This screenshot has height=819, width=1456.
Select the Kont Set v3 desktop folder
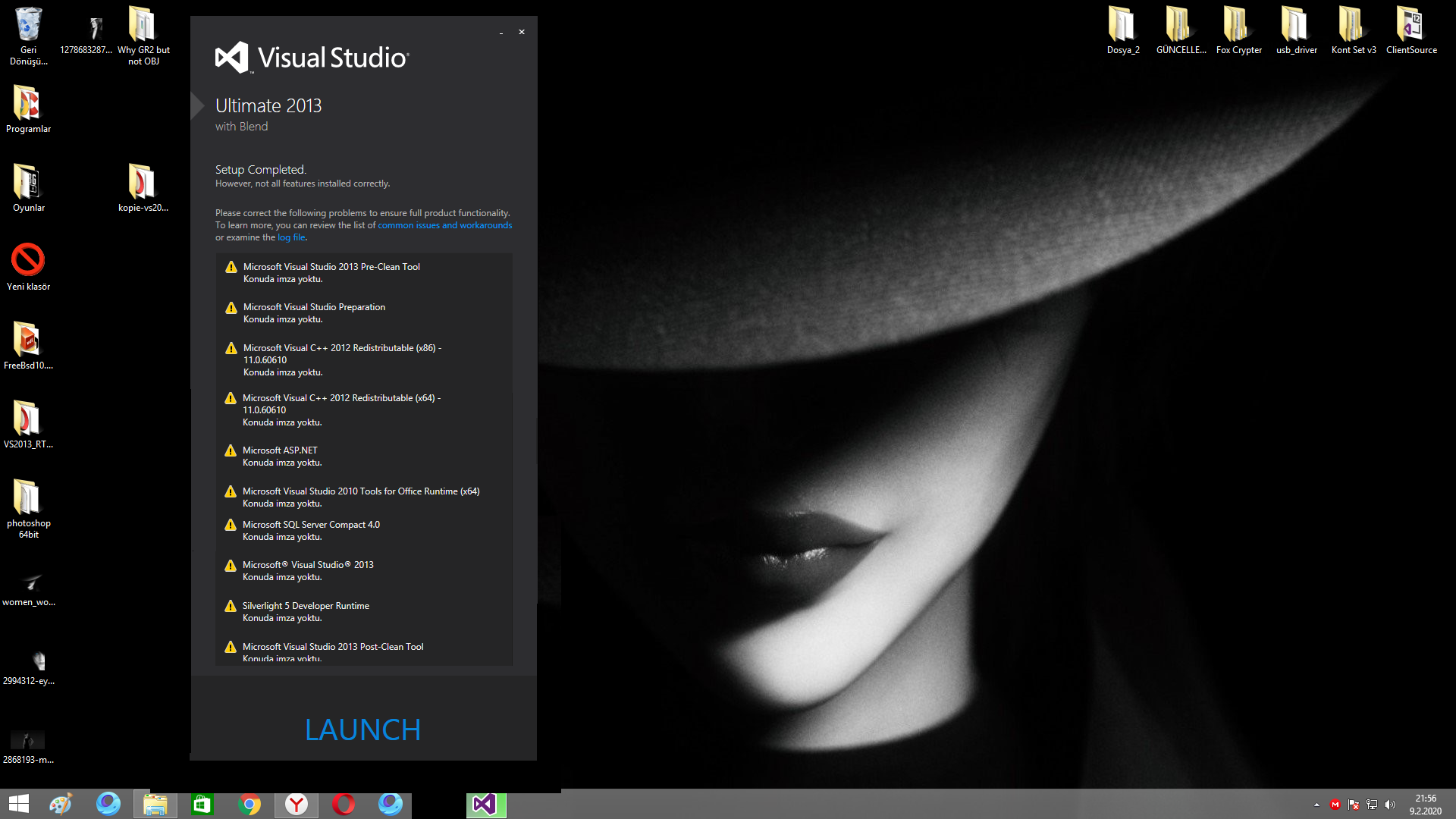pos(1354,30)
